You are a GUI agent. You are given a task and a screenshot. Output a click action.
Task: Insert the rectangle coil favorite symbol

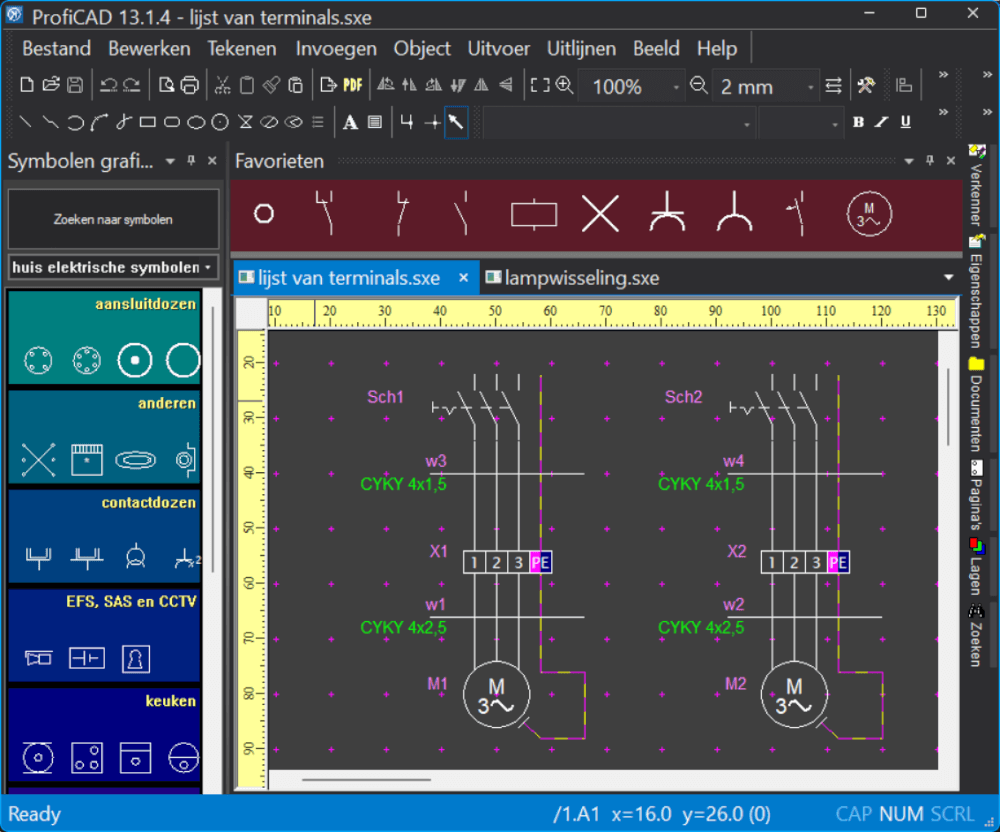click(x=534, y=214)
